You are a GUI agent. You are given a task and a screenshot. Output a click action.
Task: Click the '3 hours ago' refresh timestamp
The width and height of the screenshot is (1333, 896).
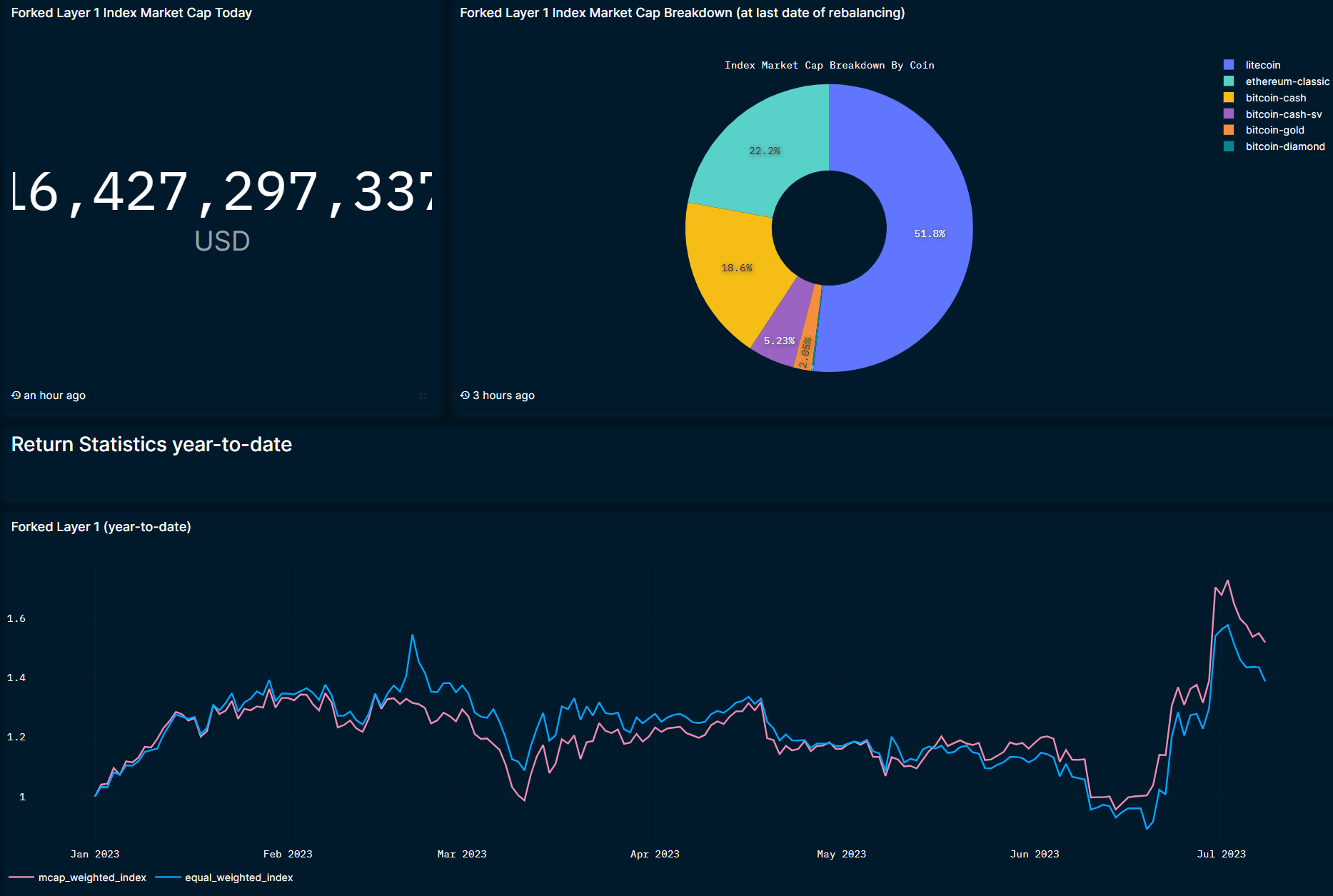pyautogui.click(x=503, y=396)
